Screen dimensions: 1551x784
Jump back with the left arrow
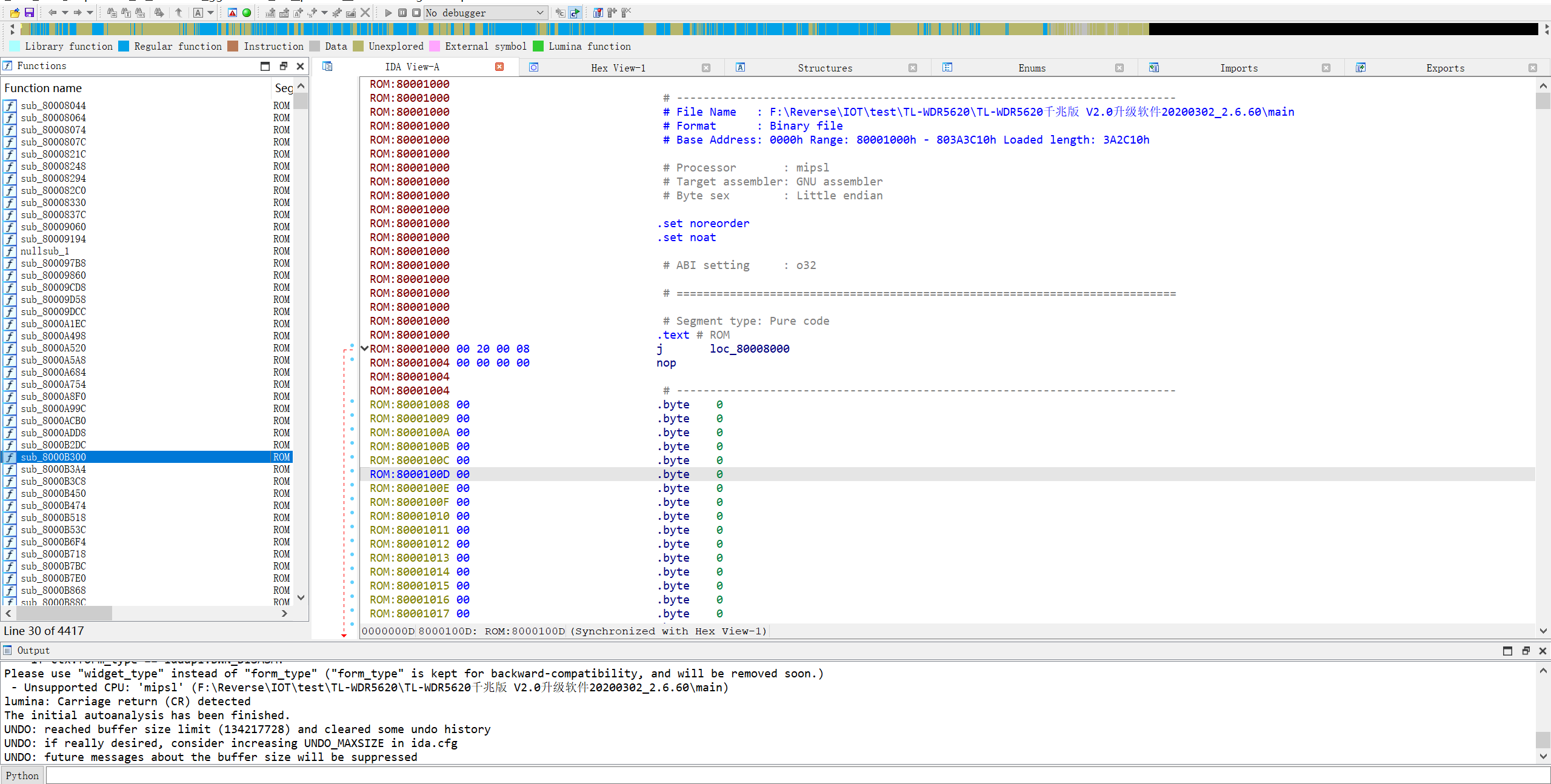[52, 12]
